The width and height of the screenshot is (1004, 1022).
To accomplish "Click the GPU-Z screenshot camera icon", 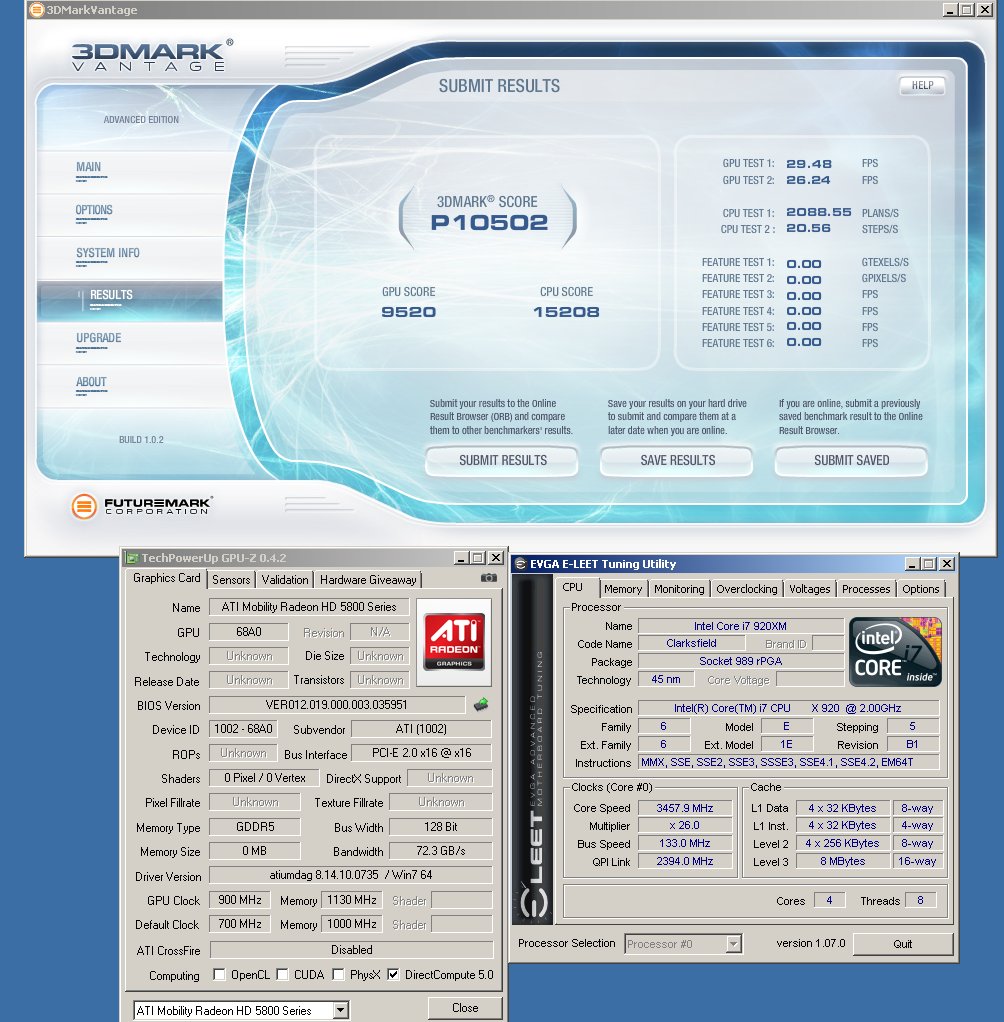I will [488, 577].
